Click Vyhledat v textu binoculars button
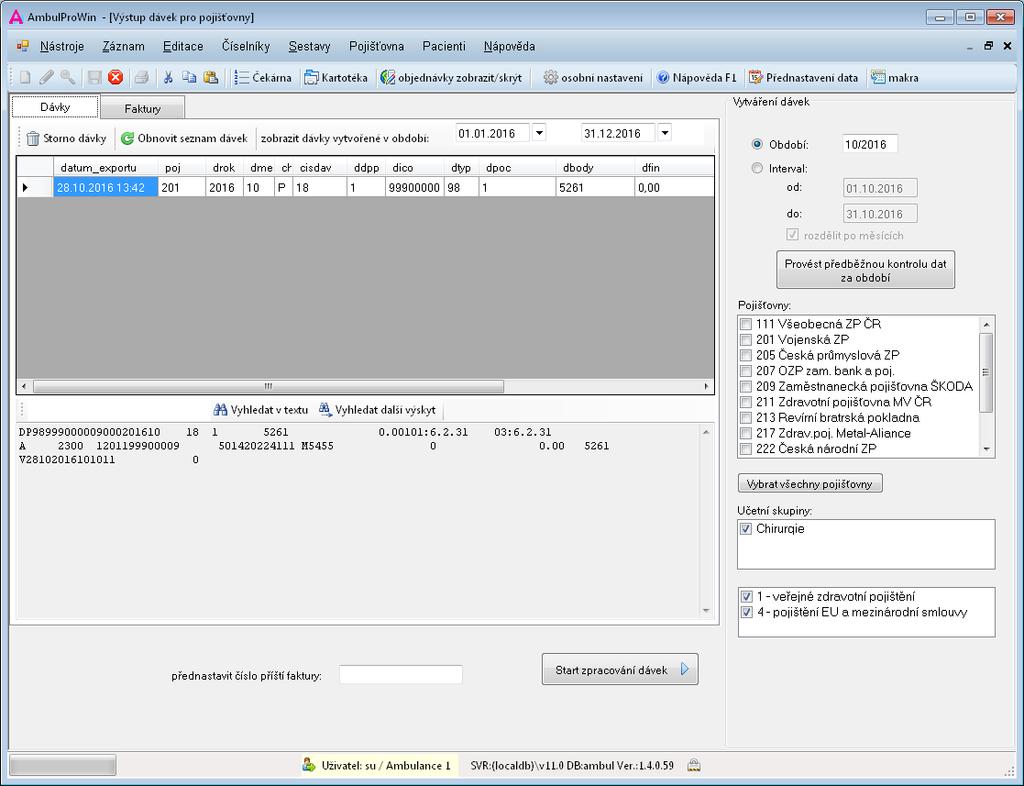 261,410
